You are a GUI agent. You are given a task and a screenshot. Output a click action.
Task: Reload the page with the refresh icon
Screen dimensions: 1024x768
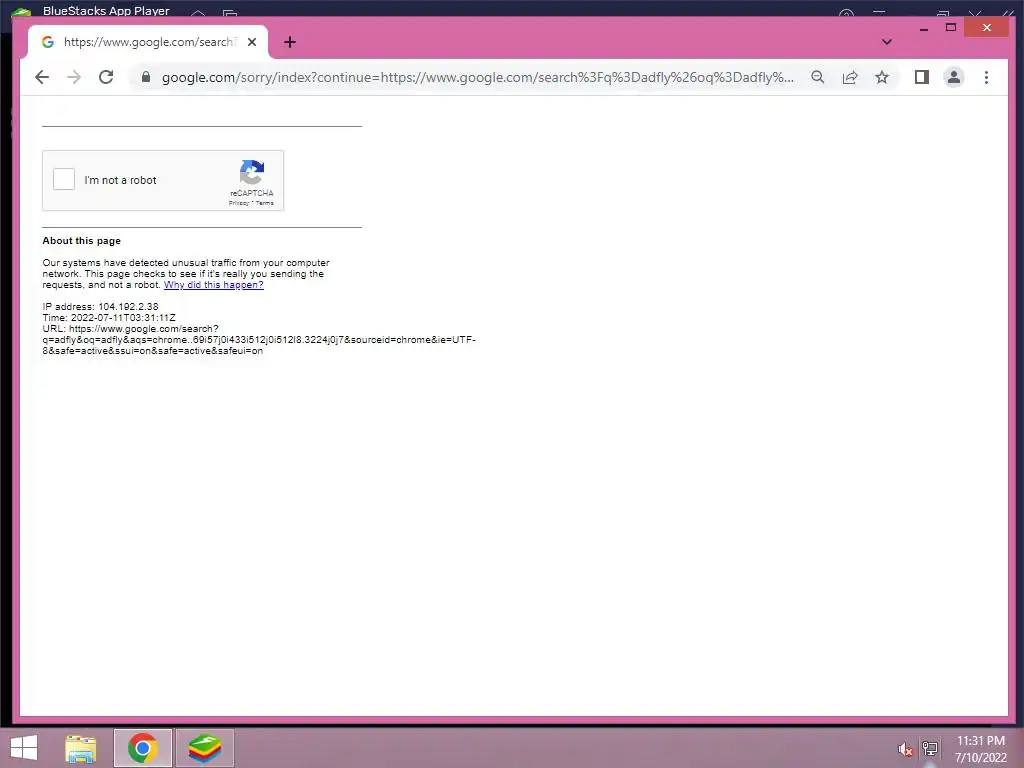(106, 77)
